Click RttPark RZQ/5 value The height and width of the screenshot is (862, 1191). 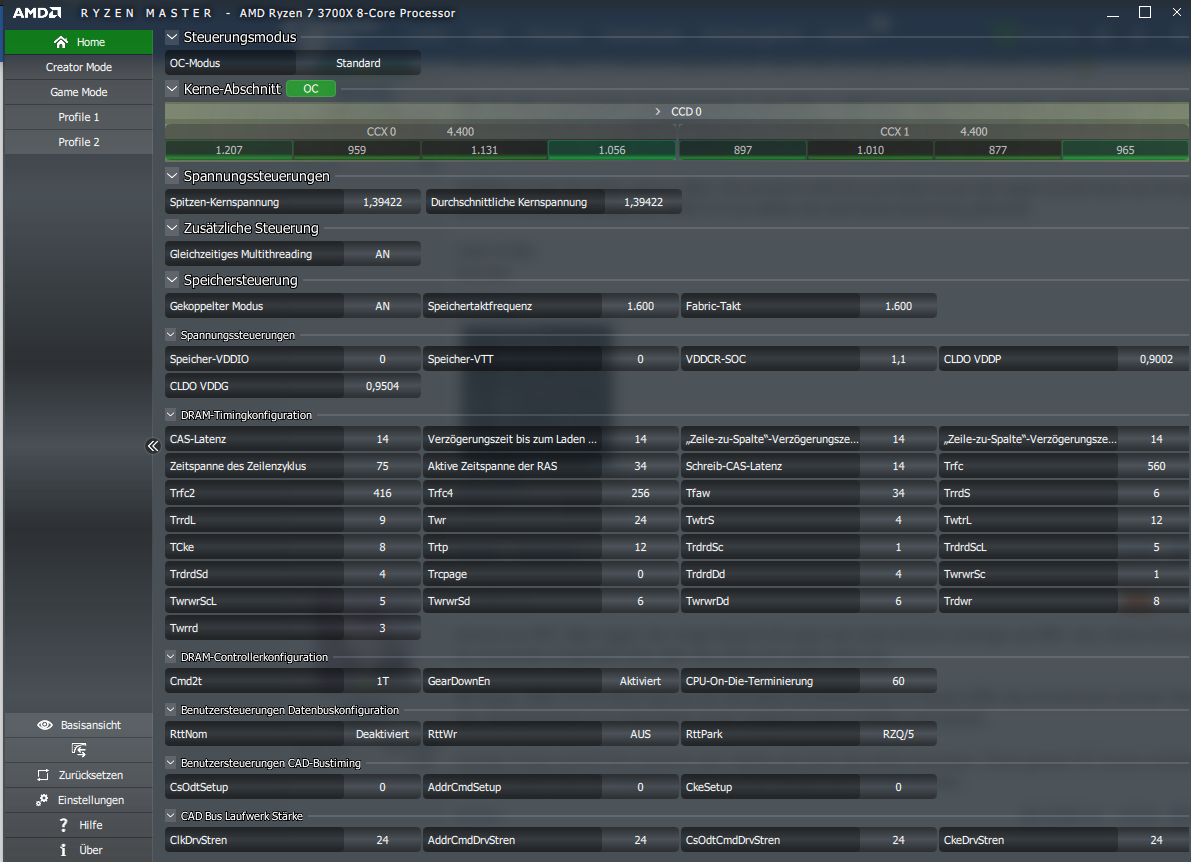(x=898, y=734)
